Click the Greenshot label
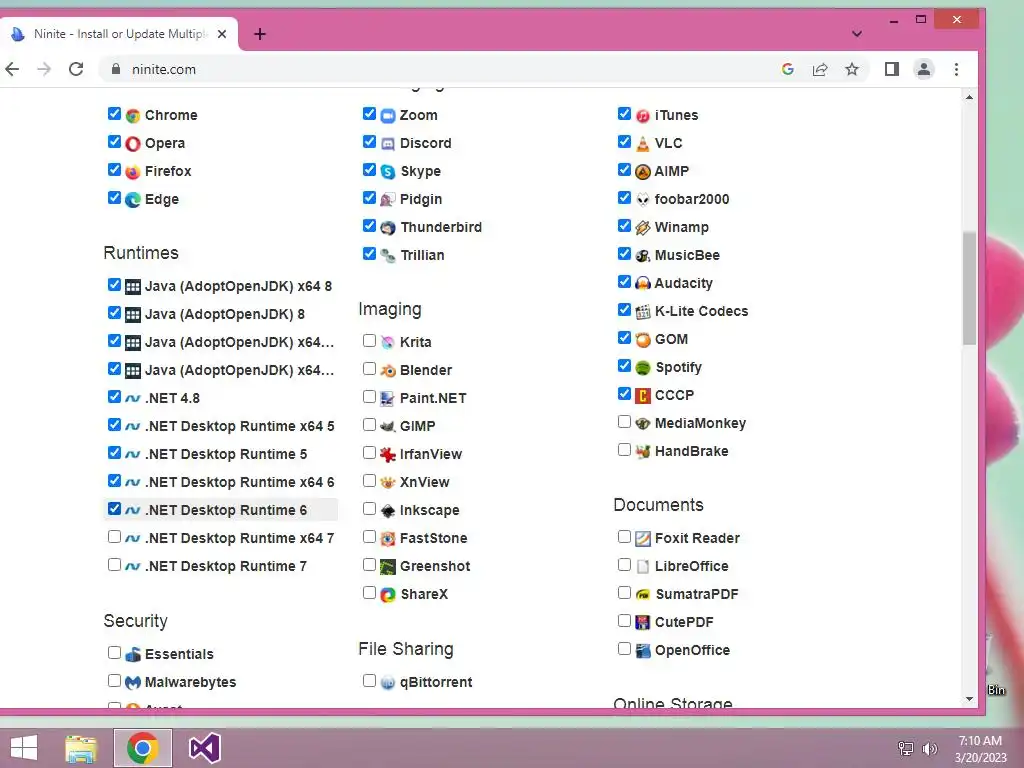1024x768 pixels. [x=434, y=567]
